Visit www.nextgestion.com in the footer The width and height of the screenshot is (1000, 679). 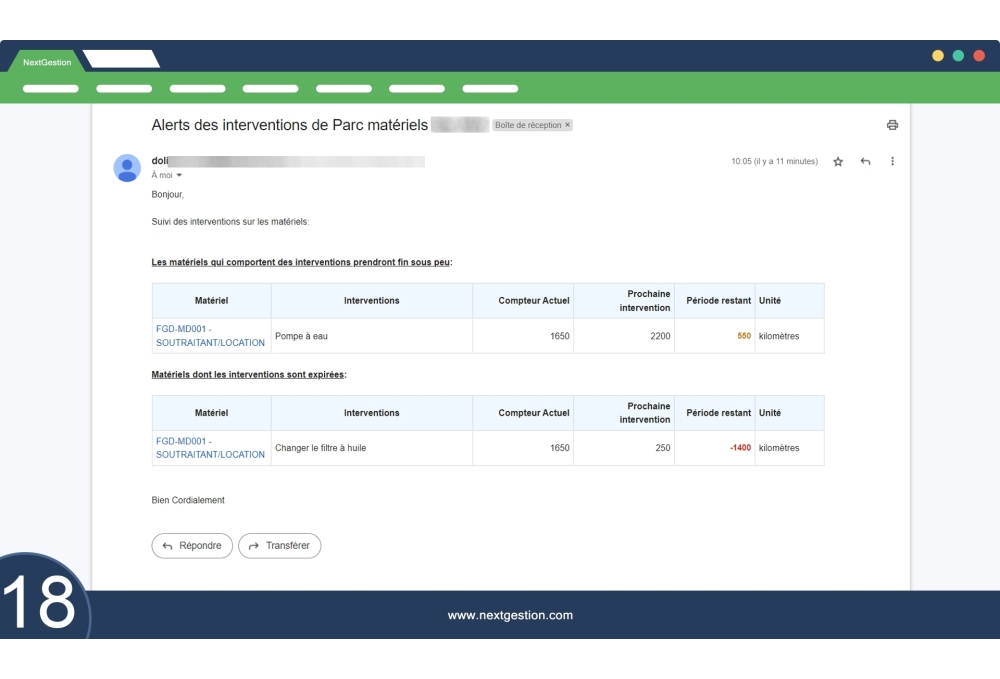(510, 615)
